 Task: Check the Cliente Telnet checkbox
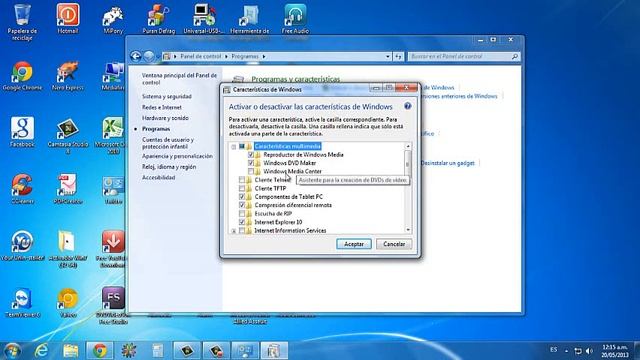[242, 180]
